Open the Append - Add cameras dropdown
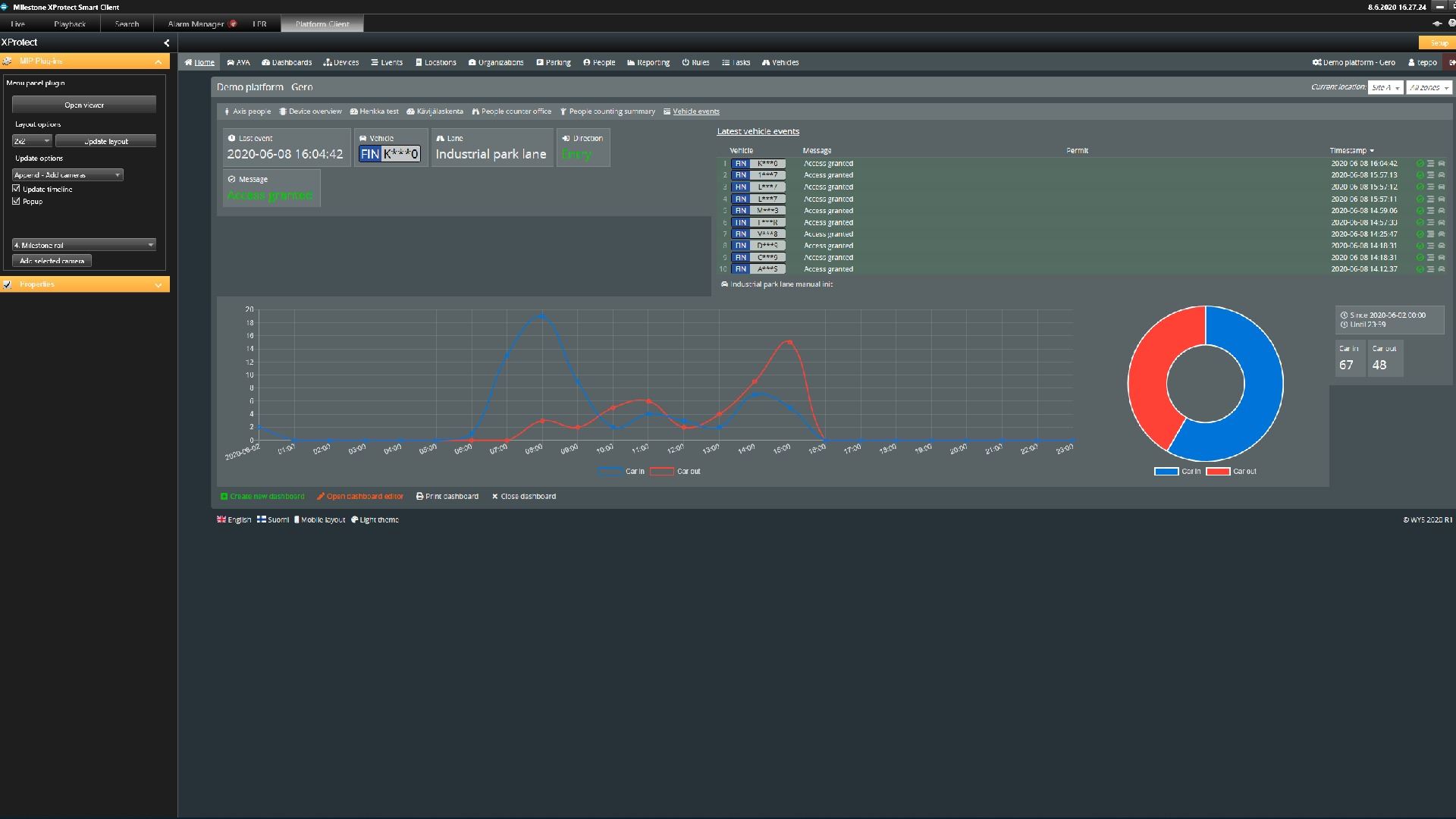 tap(67, 175)
